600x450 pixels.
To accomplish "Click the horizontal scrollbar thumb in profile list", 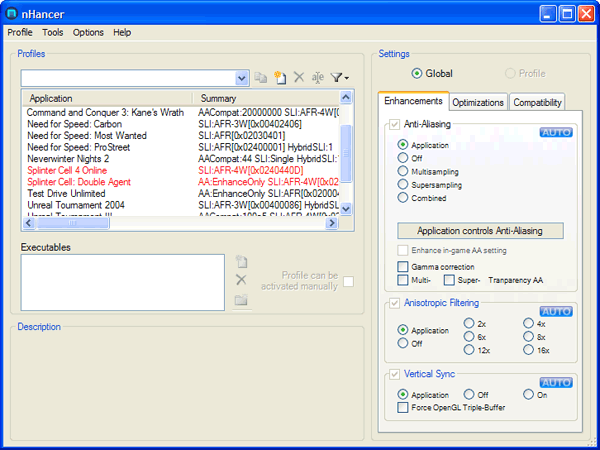I will 72,223.
